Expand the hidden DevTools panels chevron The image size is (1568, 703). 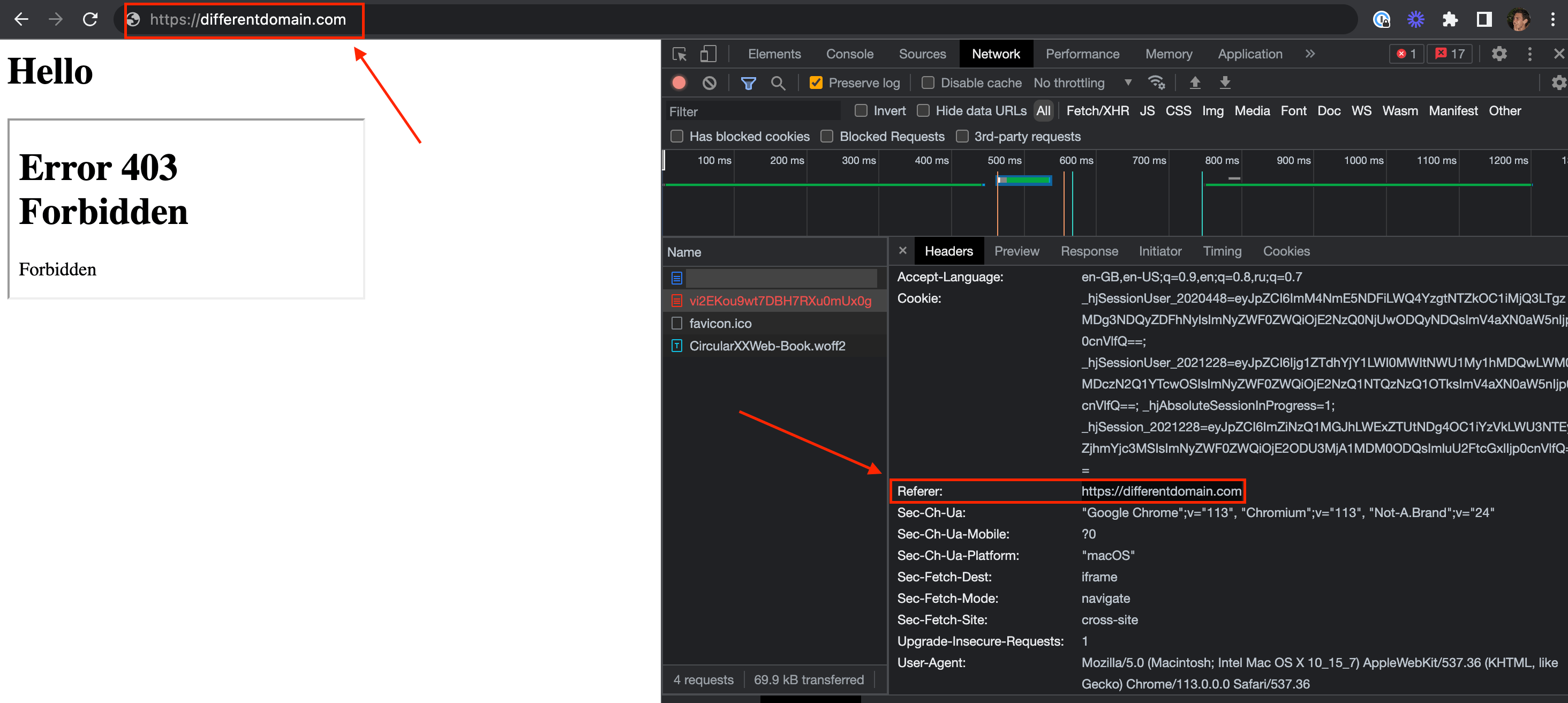pyautogui.click(x=1310, y=54)
